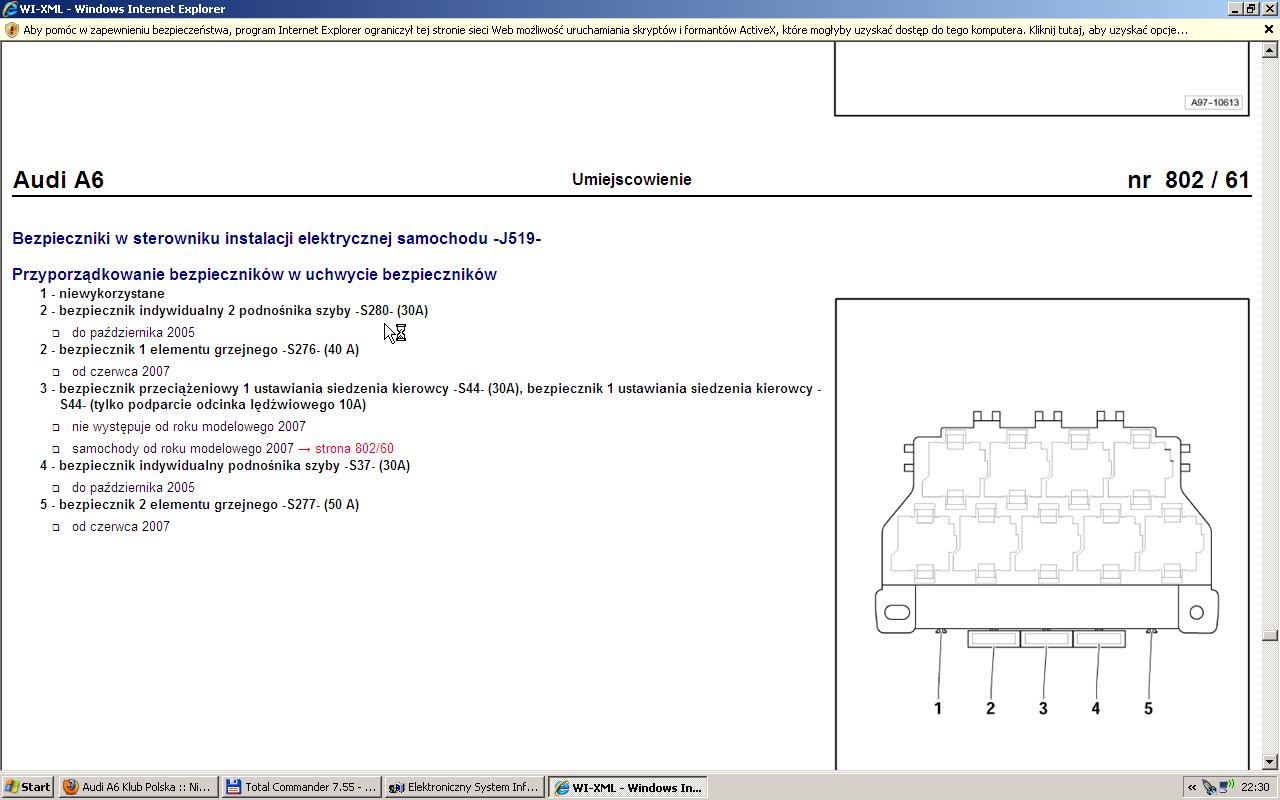Open the Windows Start menu
This screenshot has height=800, width=1280.
click(x=28, y=787)
